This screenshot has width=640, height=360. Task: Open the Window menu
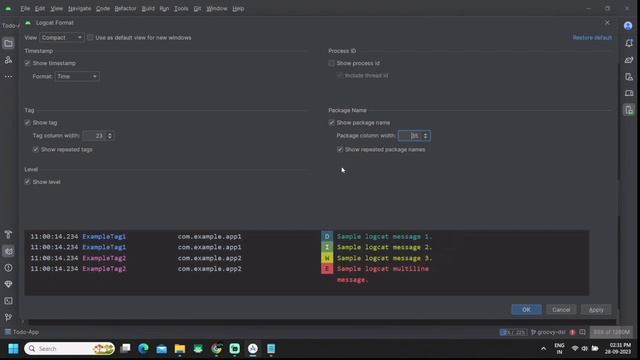point(216,9)
